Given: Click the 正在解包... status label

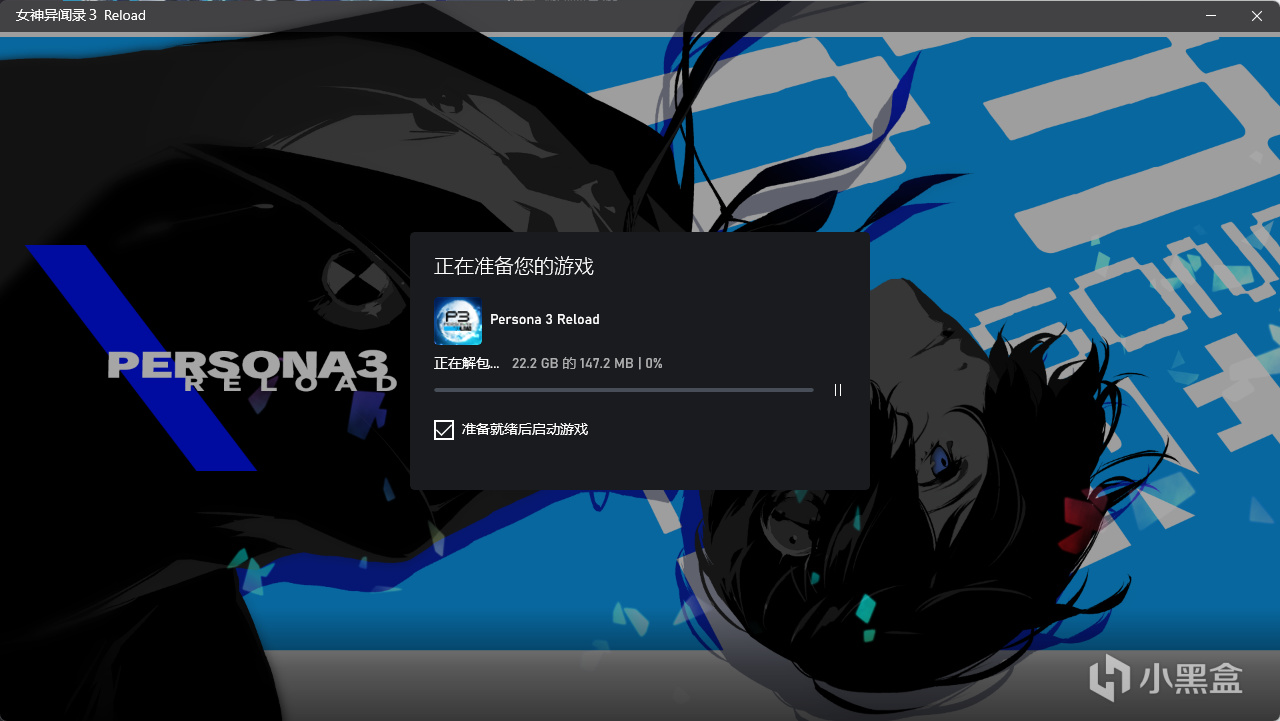Looking at the screenshot, I should pos(466,363).
